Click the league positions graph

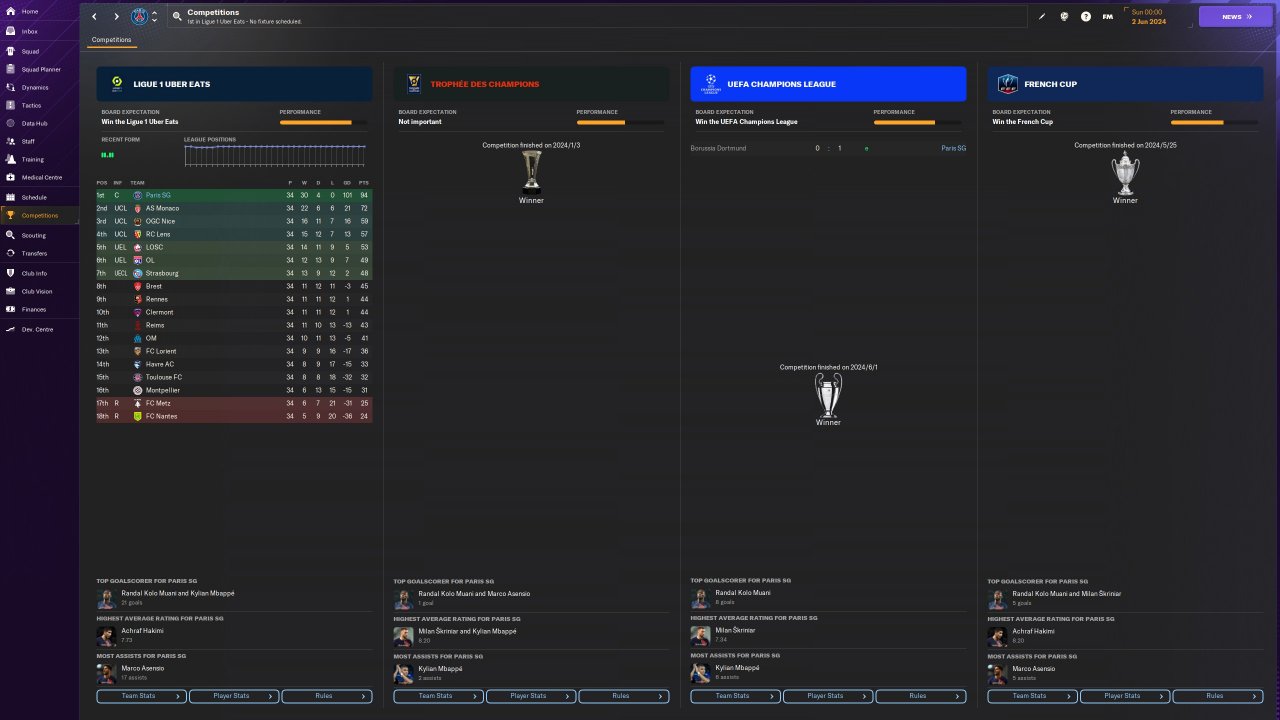pos(275,155)
